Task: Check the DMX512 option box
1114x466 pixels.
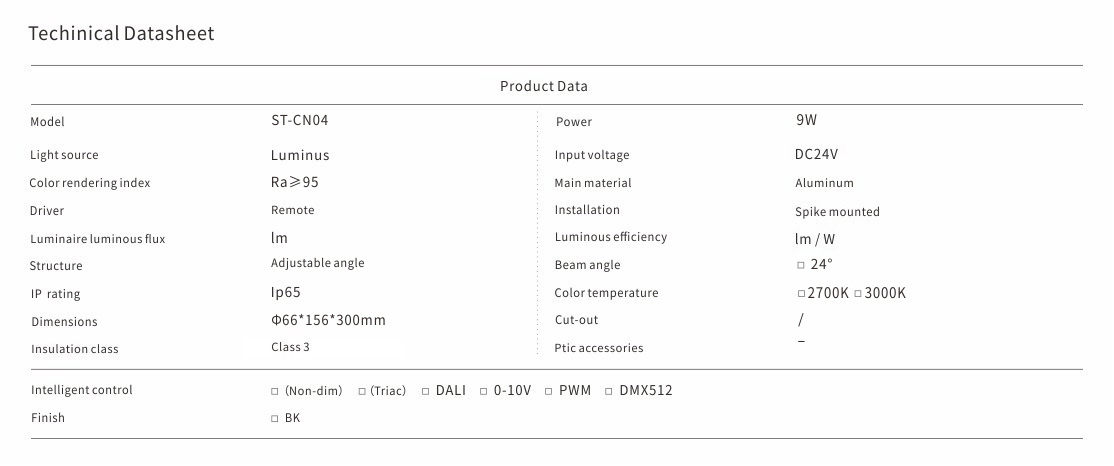Action: coord(609,391)
